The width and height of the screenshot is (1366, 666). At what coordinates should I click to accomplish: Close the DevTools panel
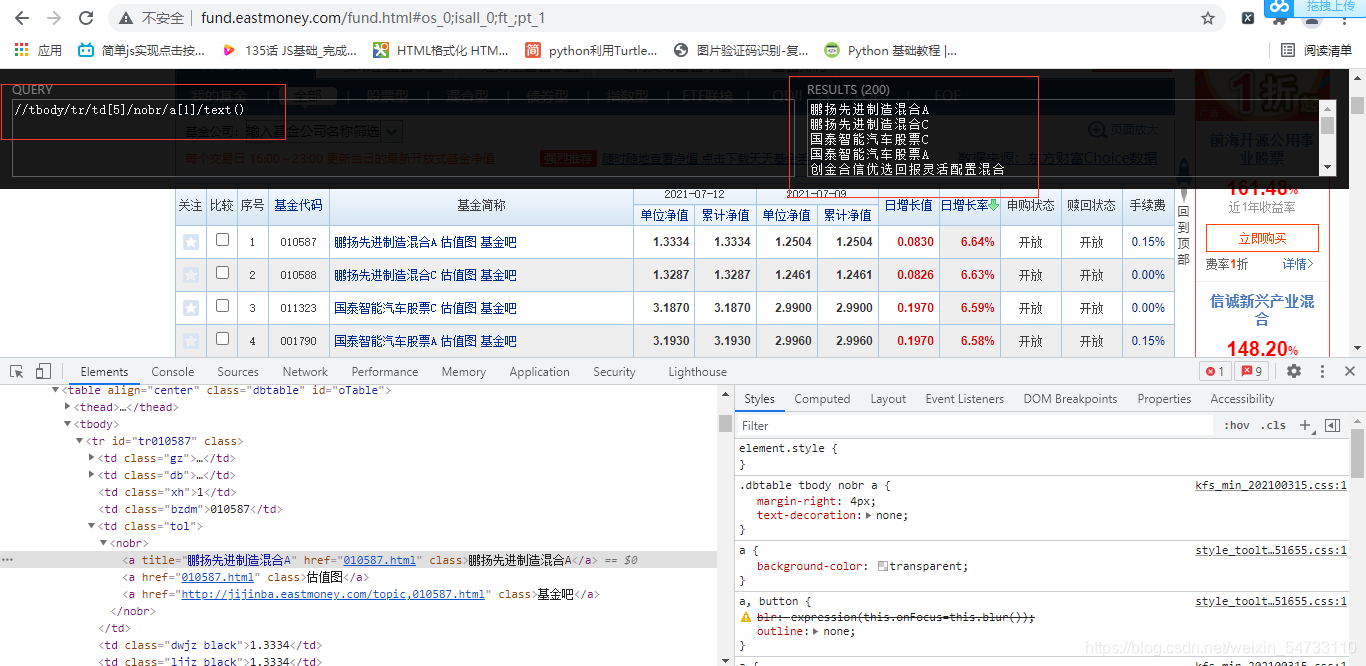(1350, 371)
